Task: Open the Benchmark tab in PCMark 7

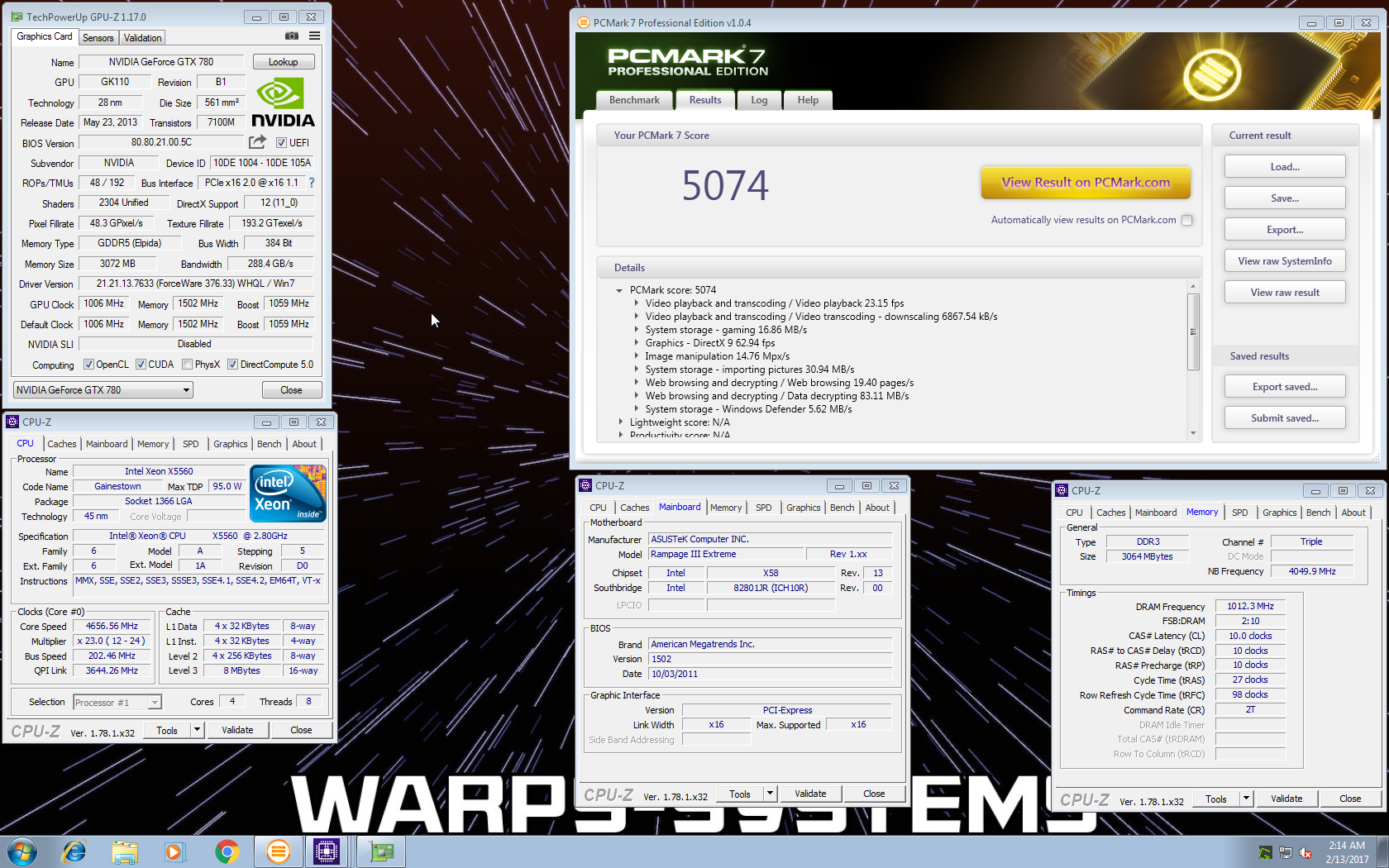Action: click(634, 100)
